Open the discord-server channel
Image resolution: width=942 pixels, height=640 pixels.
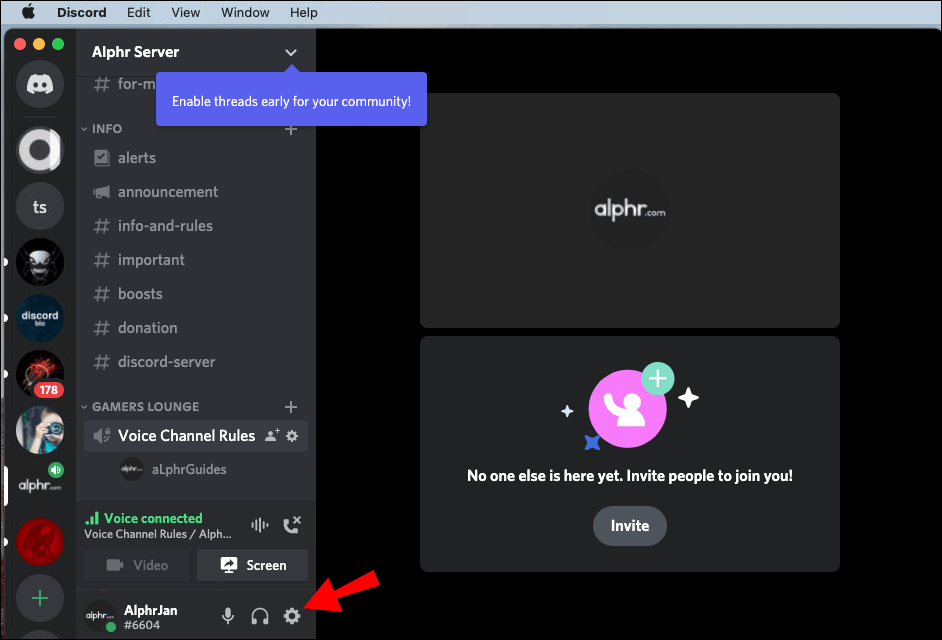[x=196, y=362]
